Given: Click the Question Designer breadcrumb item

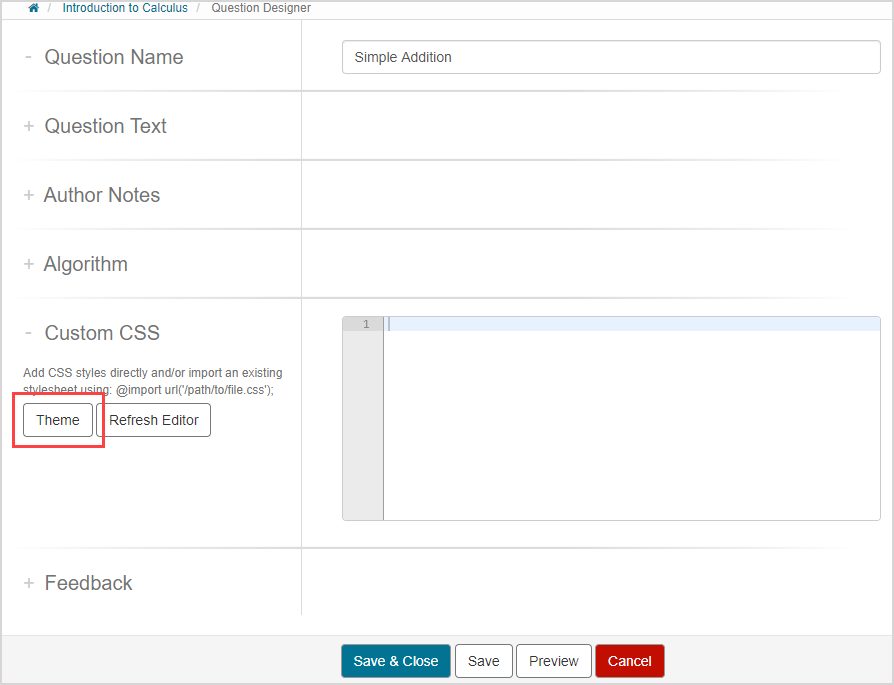Looking at the screenshot, I should coord(261,8).
